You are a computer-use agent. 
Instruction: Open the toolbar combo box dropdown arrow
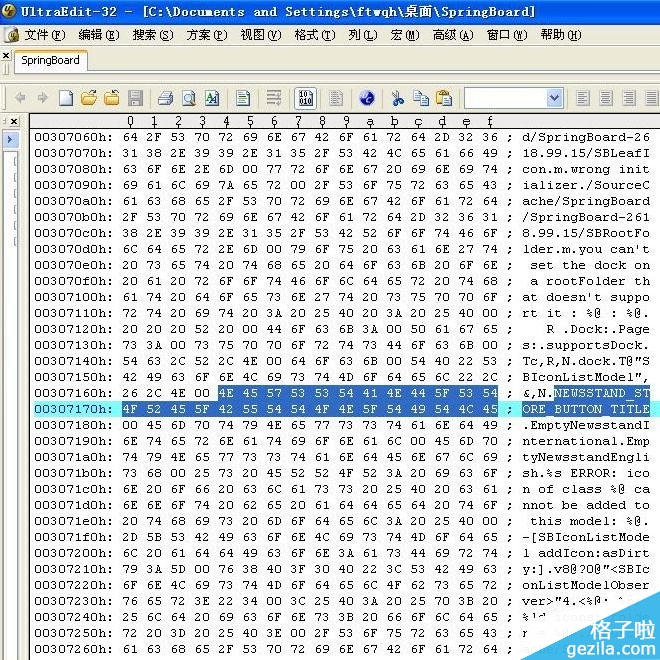[x=554, y=98]
